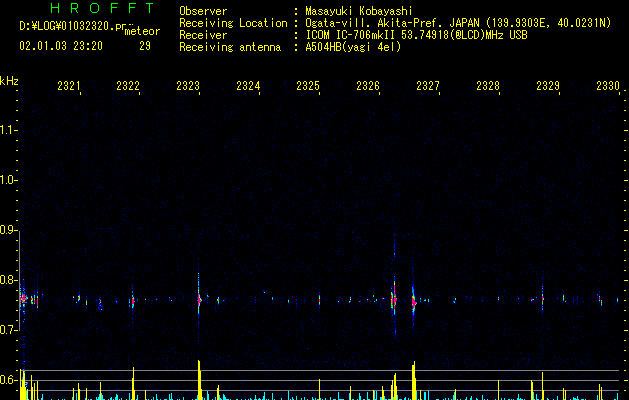Select the log file path D:¥LOG¥01032320

pyautogui.click(x=66, y=26)
